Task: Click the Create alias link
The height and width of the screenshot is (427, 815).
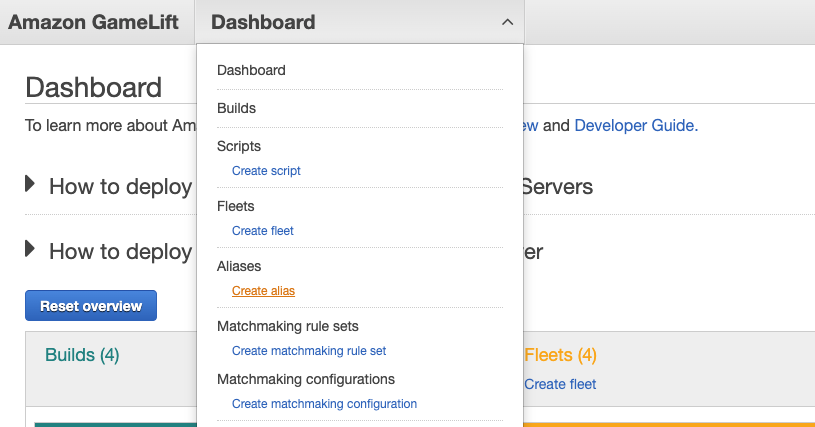Action: 263,291
